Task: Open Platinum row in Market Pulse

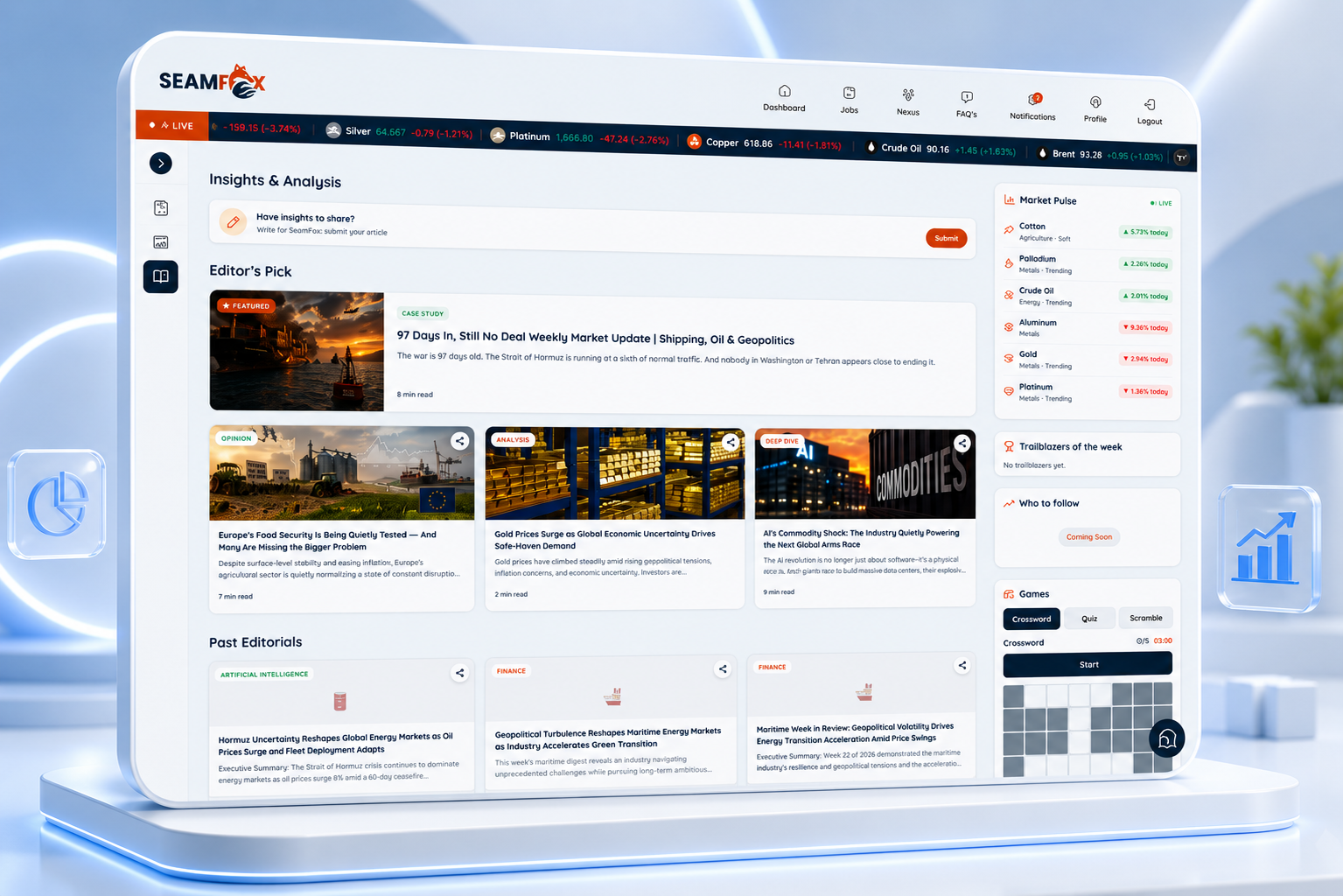Action: pyautogui.click(x=1088, y=392)
